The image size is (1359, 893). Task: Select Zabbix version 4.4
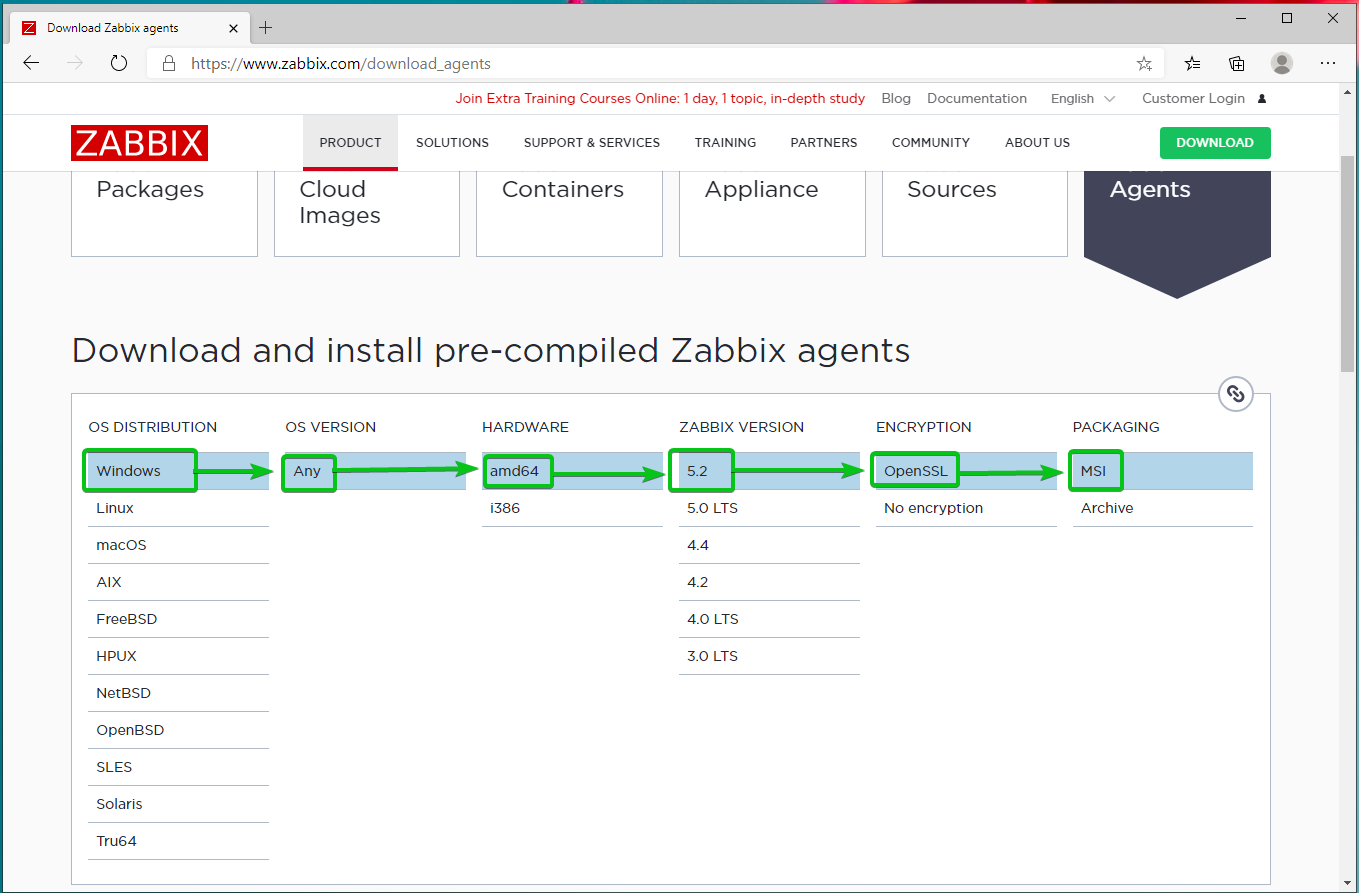tap(769, 545)
